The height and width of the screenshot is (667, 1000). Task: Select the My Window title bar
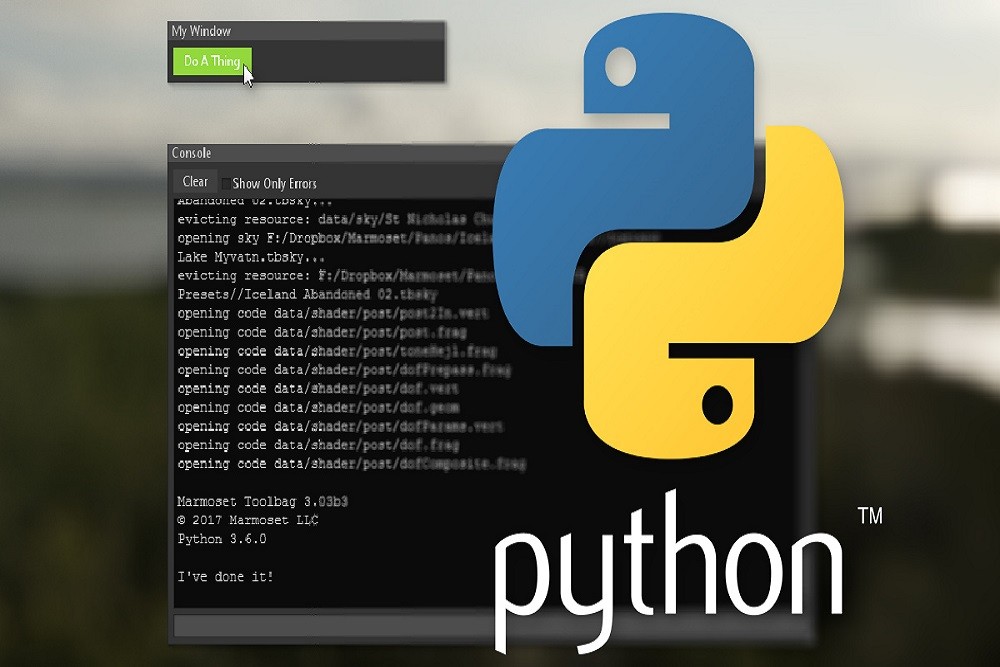(306, 31)
